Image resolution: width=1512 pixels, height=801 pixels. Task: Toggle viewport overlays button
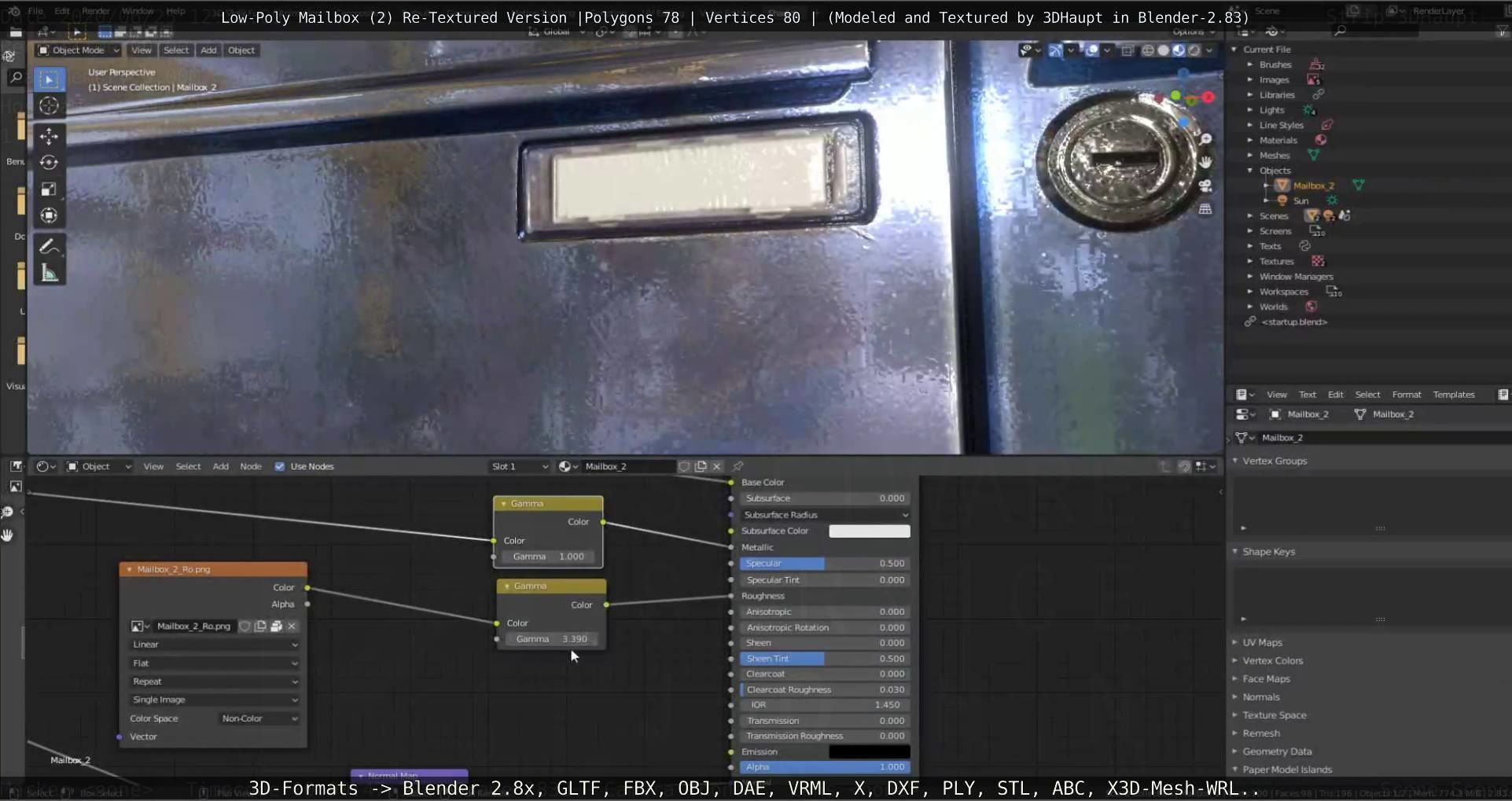coord(1092,50)
